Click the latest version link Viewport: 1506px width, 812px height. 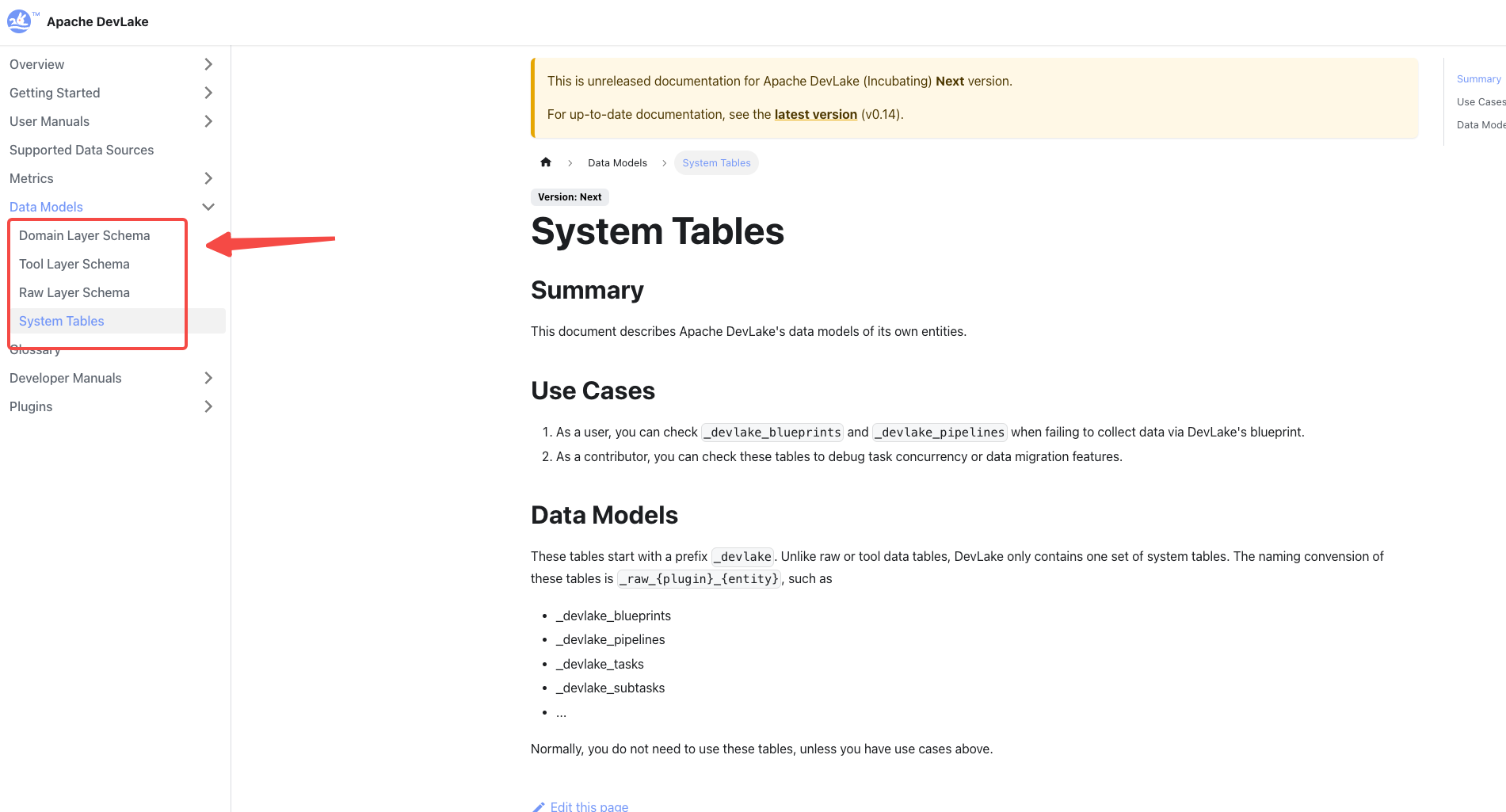pos(816,114)
